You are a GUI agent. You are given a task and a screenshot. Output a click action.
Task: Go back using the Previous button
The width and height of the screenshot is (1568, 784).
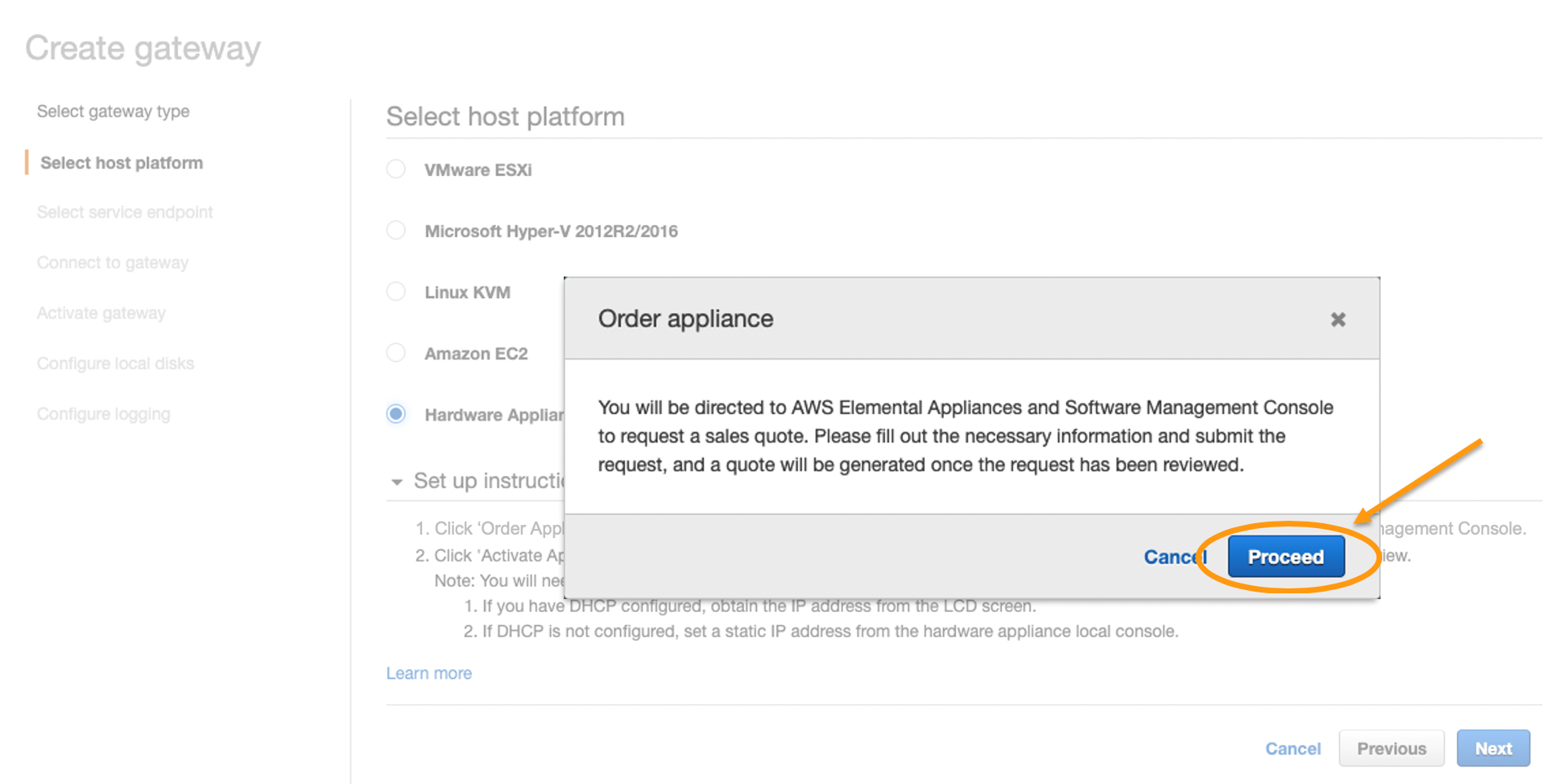pos(1391,747)
